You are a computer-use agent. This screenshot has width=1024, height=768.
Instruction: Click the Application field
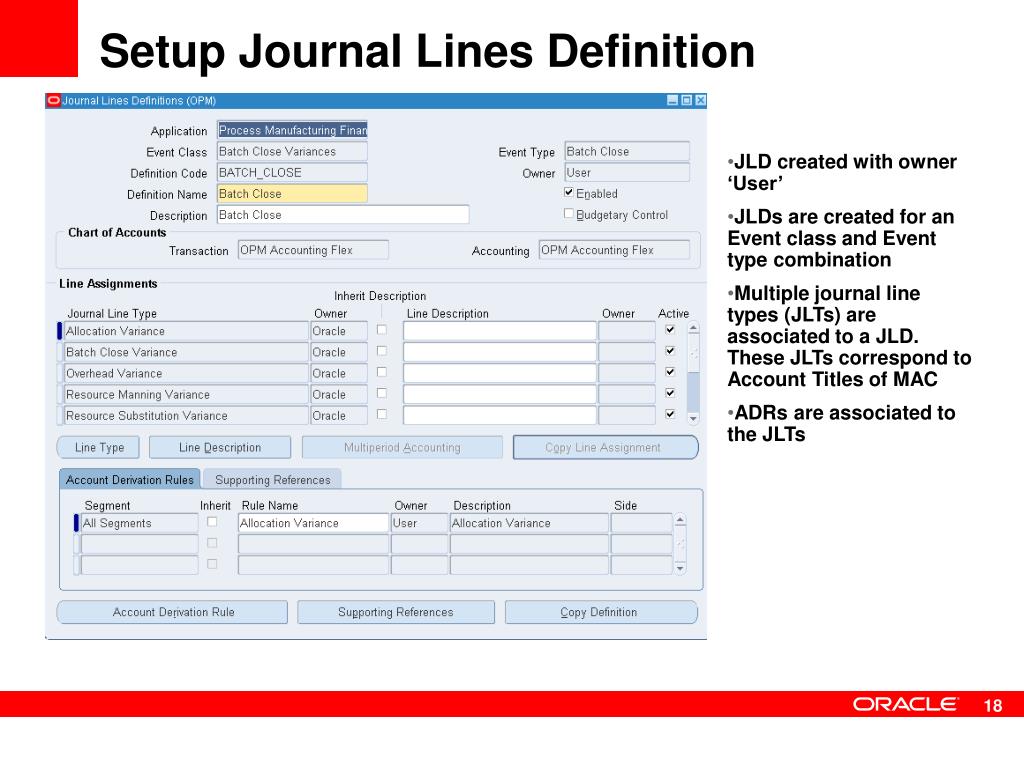click(292, 130)
